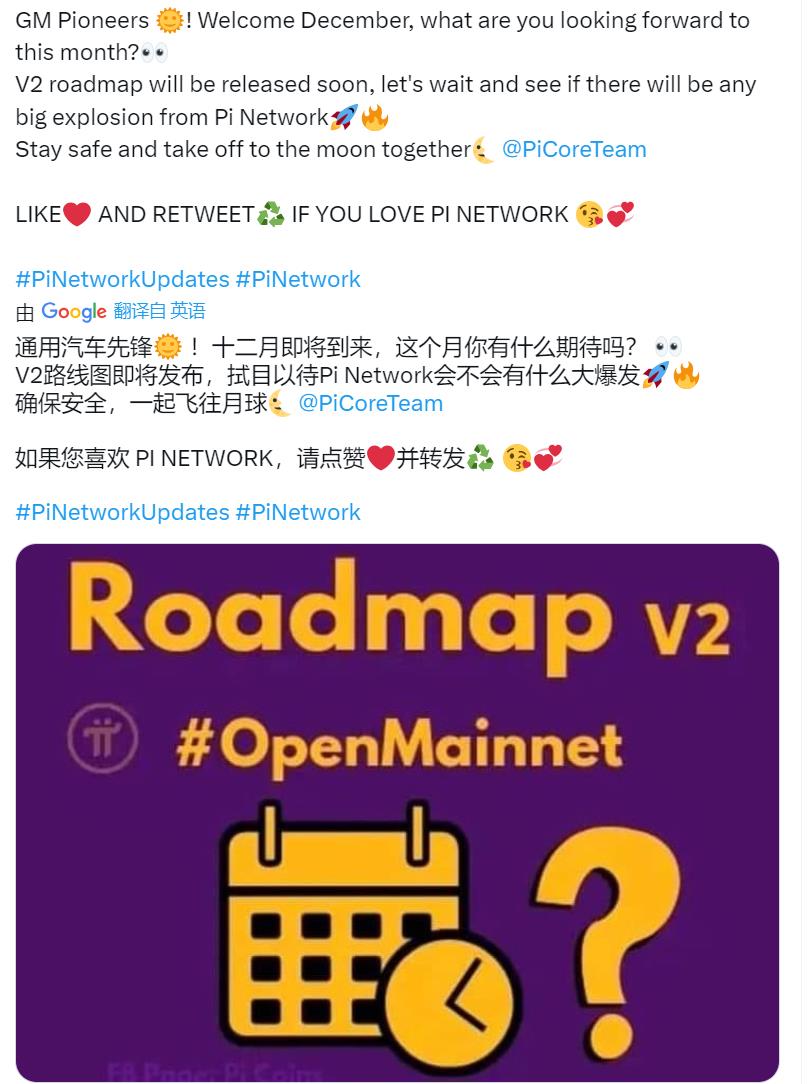Click the sun emoji after GM Pioneers

pos(169,20)
